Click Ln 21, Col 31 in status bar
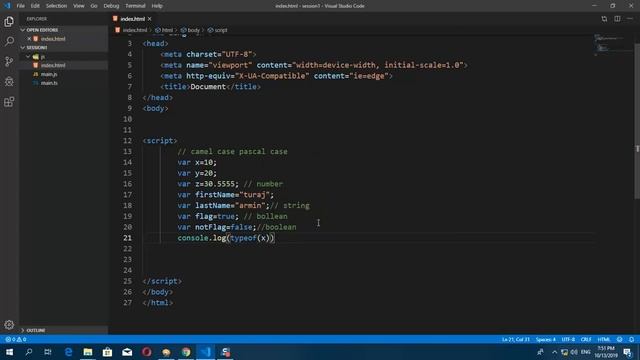640x360 pixels. coord(516,339)
